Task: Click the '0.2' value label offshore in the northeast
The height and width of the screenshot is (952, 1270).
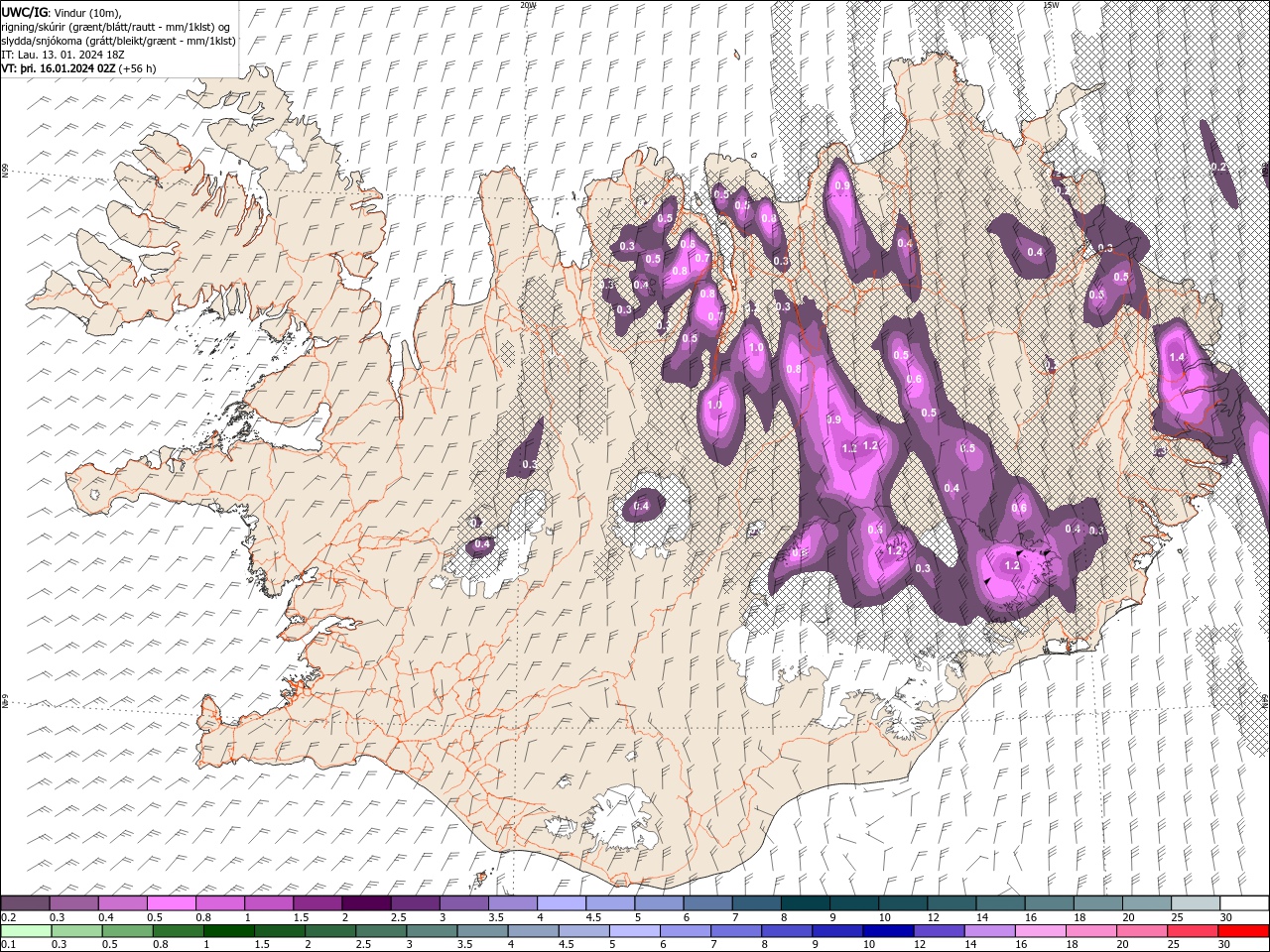Action: coord(1219,167)
